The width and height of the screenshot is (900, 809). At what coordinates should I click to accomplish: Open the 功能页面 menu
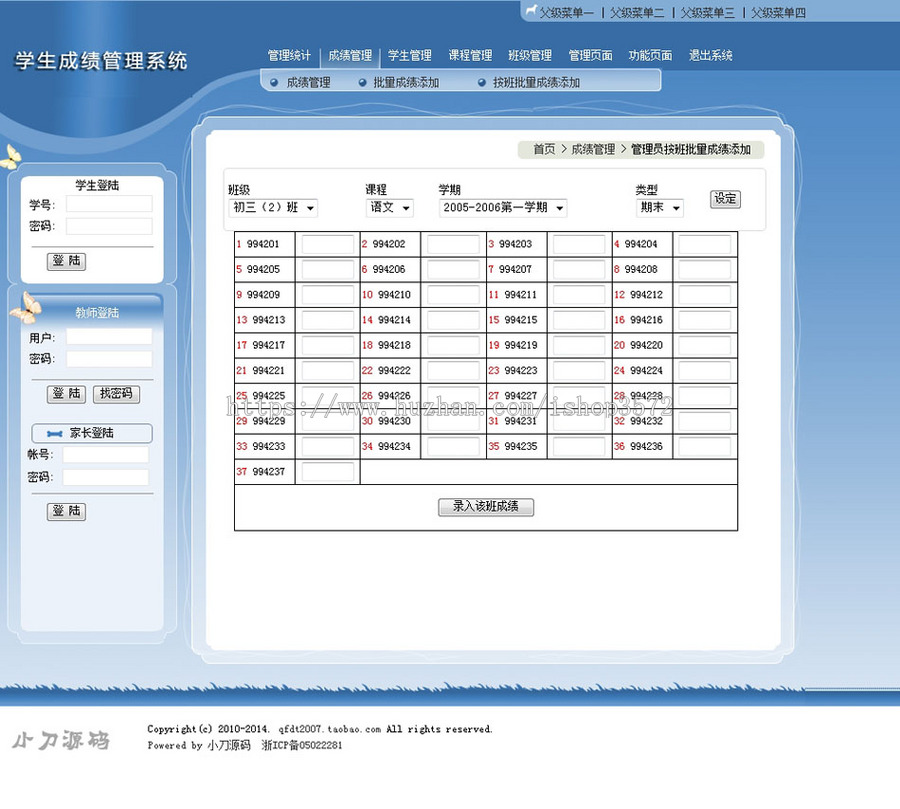pyautogui.click(x=650, y=56)
